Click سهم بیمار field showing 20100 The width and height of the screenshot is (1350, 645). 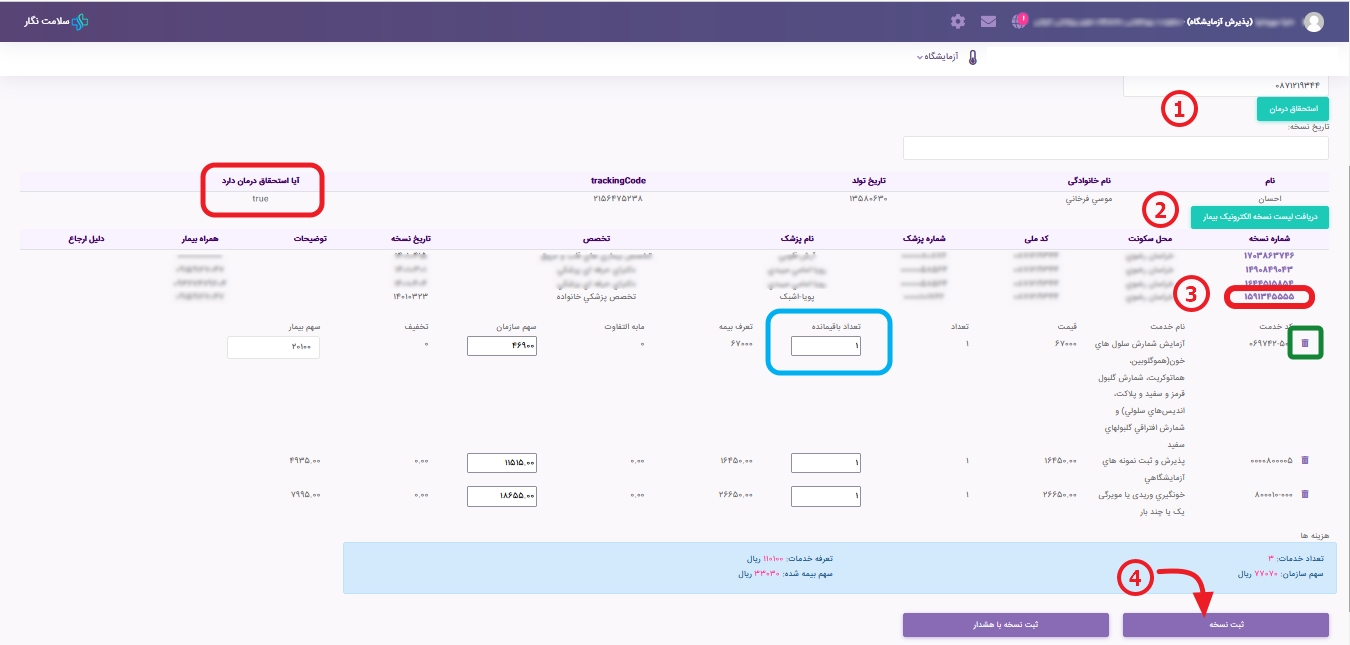[x=273, y=347]
